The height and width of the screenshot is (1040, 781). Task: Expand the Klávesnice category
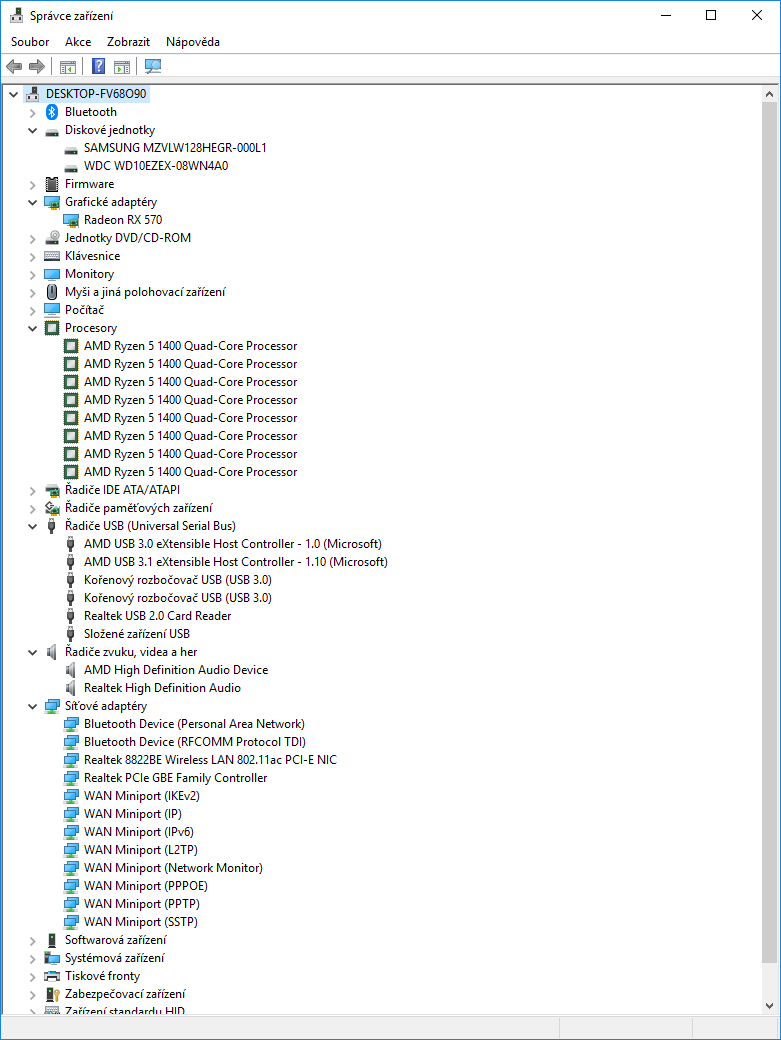point(32,256)
